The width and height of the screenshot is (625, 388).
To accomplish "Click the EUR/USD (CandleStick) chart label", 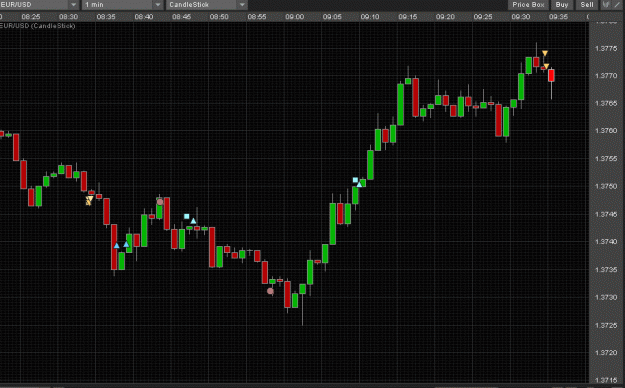I will pos(37,26).
